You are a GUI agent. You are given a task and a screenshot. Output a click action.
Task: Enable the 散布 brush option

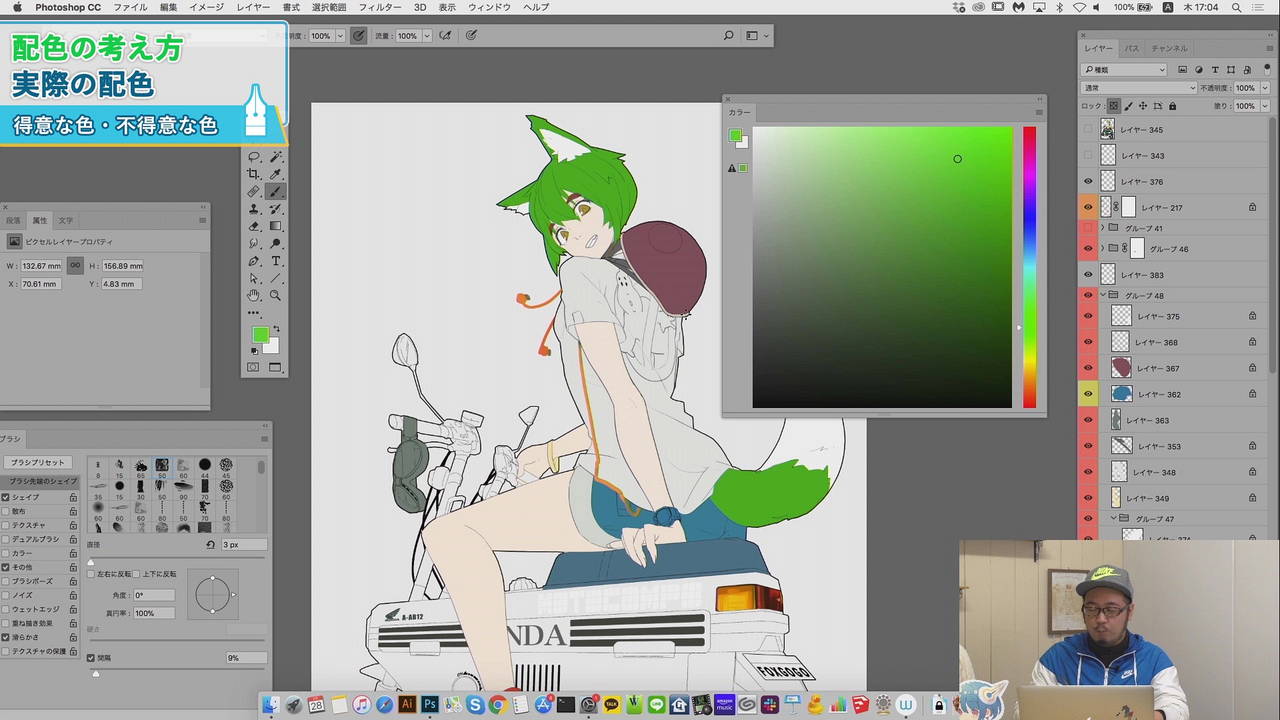pos(6,511)
